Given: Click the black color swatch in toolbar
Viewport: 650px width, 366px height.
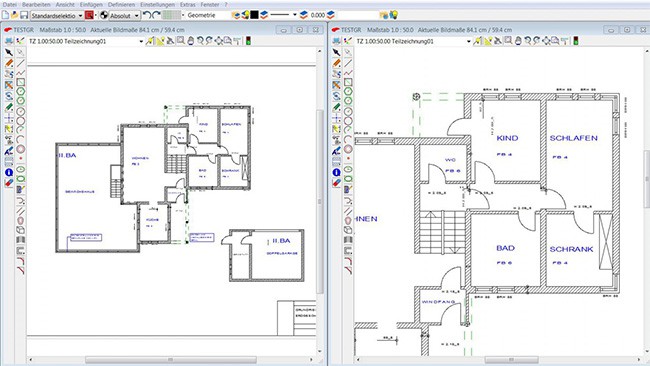Looking at the screenshot, I should (254, 15).
